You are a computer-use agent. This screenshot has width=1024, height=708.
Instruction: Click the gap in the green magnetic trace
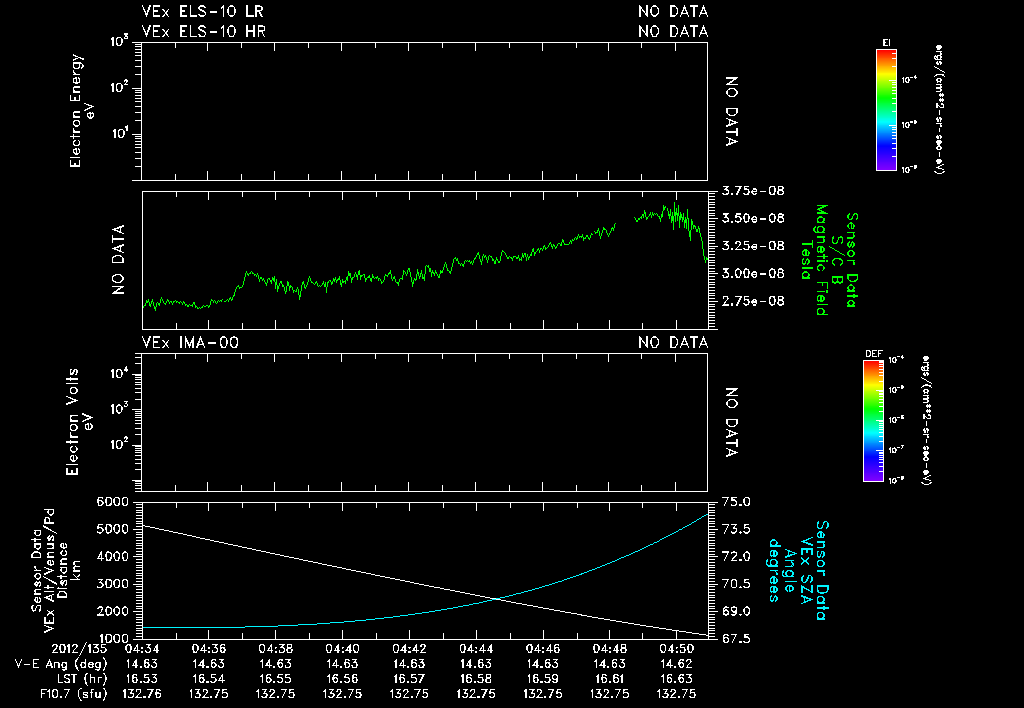click(625, 221)
